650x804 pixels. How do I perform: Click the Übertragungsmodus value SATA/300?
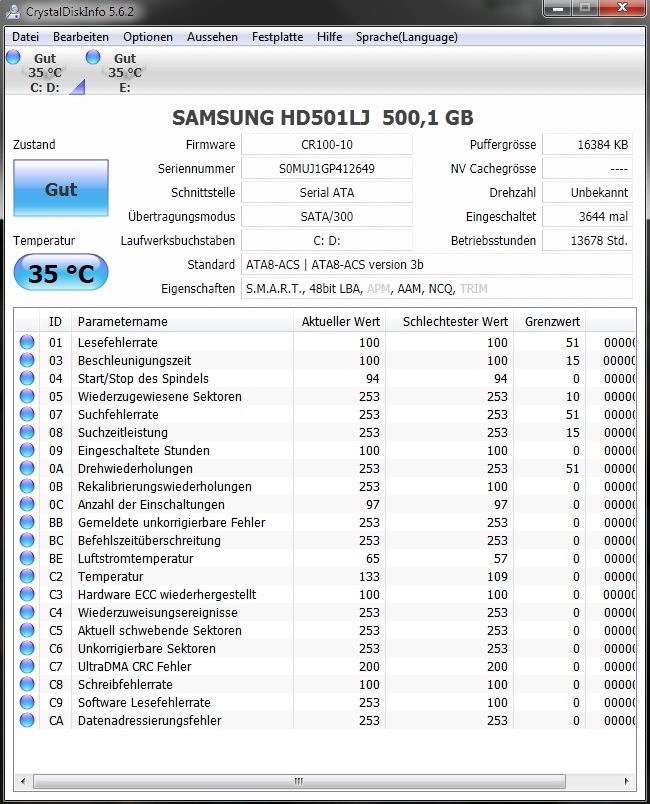click(x=327, y=216)
